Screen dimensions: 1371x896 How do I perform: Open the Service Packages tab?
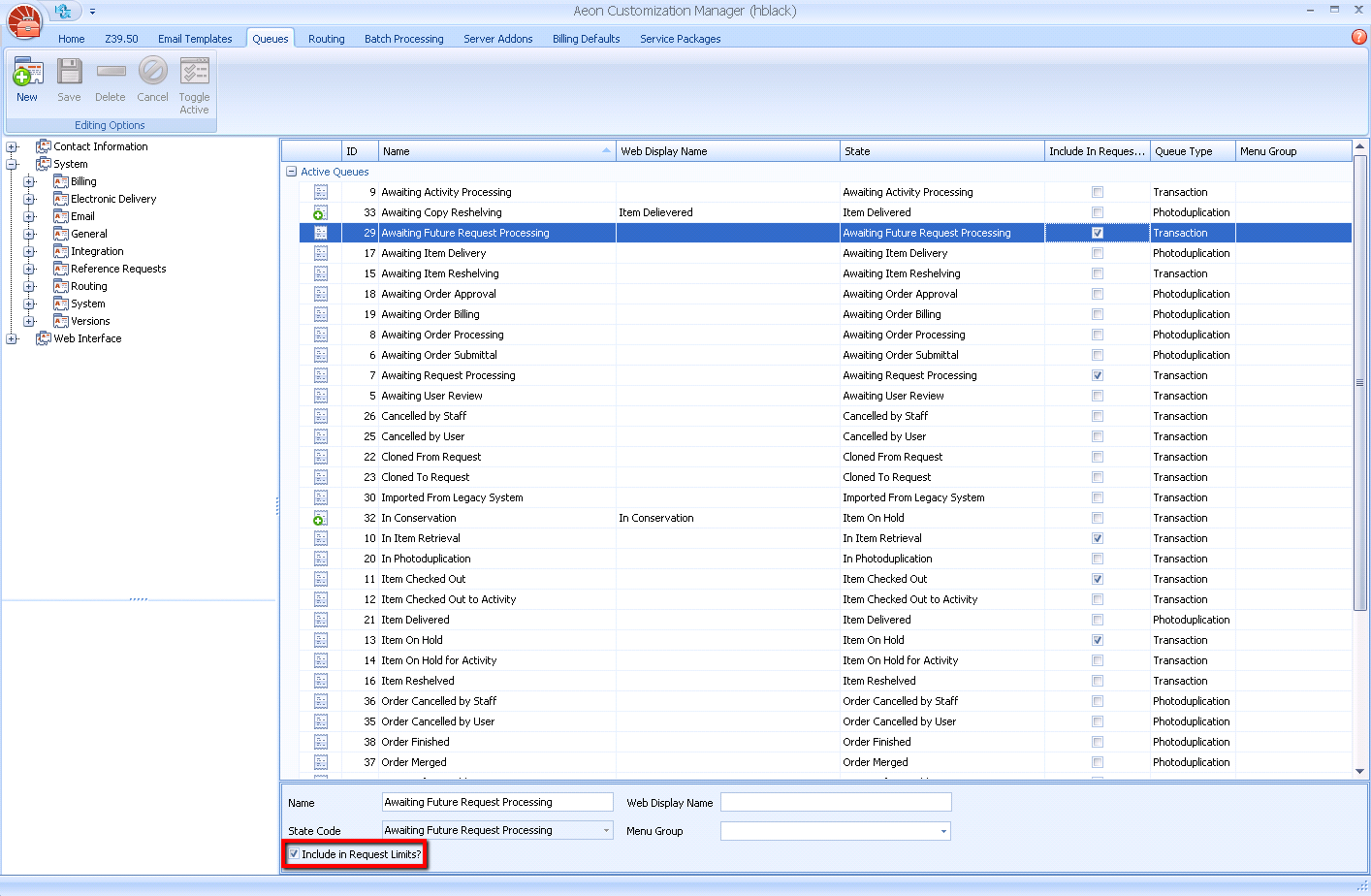(680, 39)
